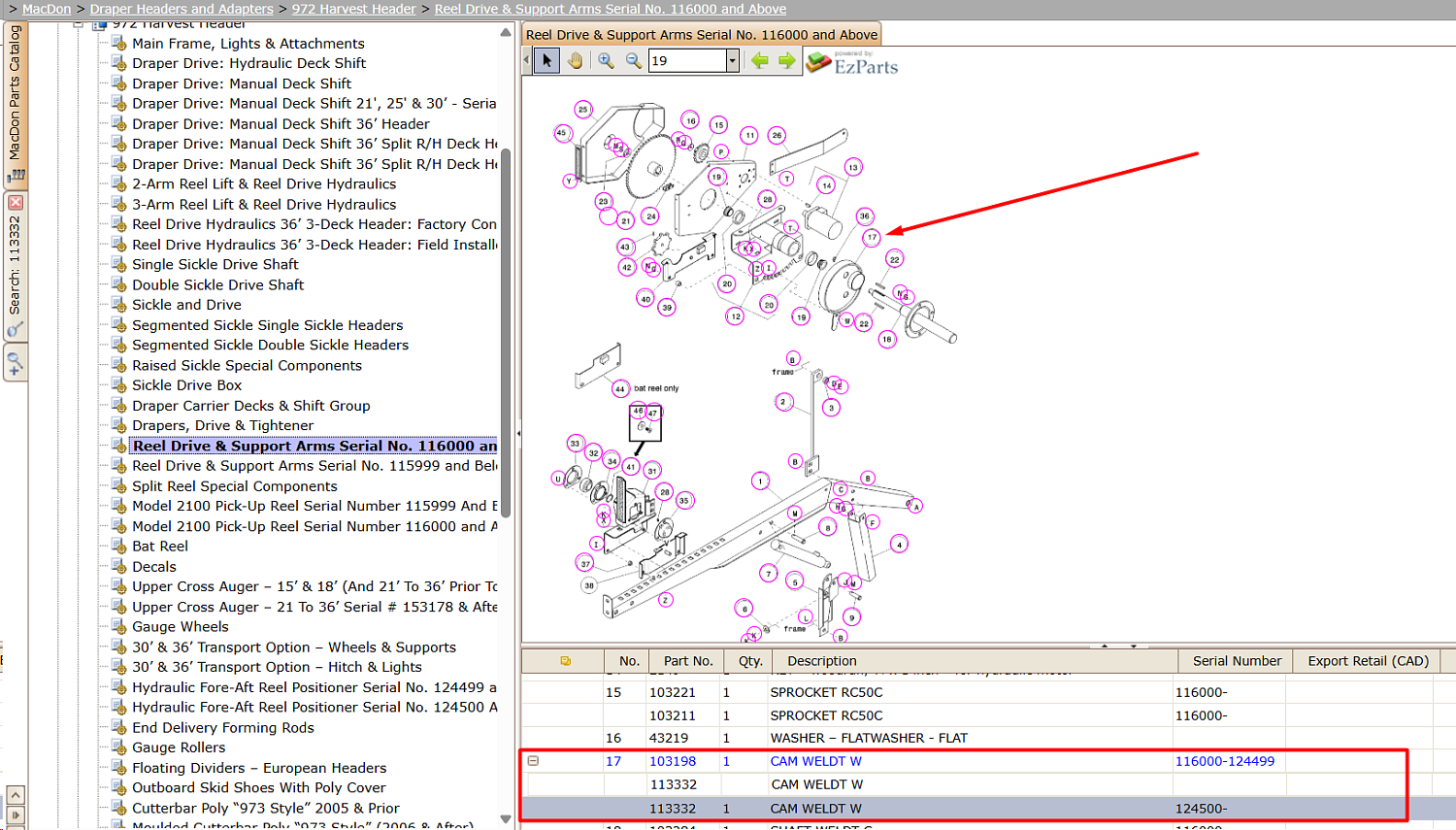This screenshot has height=830, width=1456.
Task: Open a new search using the magnifier-plus icon
Action: [15, 364]
